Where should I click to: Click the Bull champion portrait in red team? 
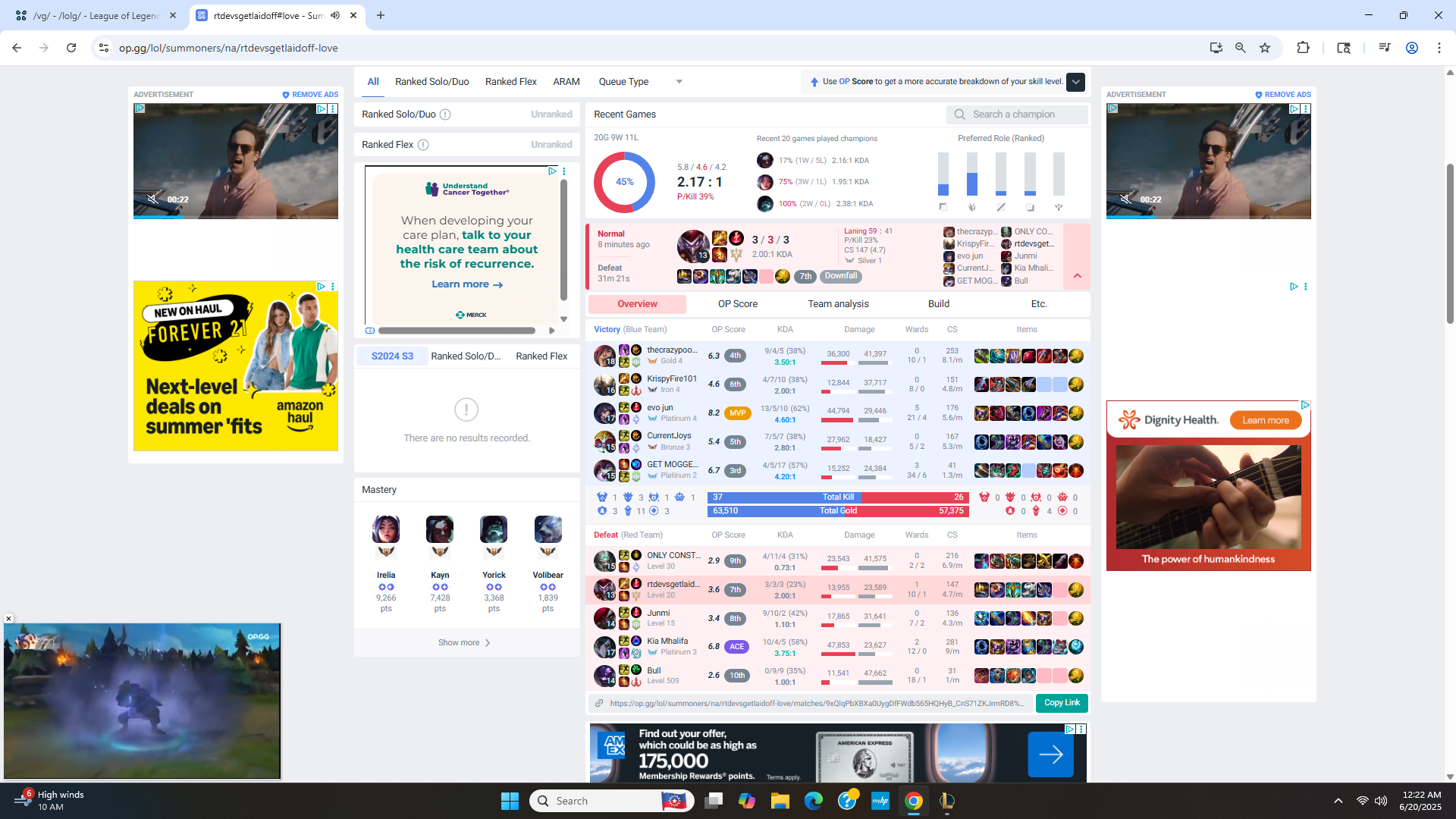[604, 676]
